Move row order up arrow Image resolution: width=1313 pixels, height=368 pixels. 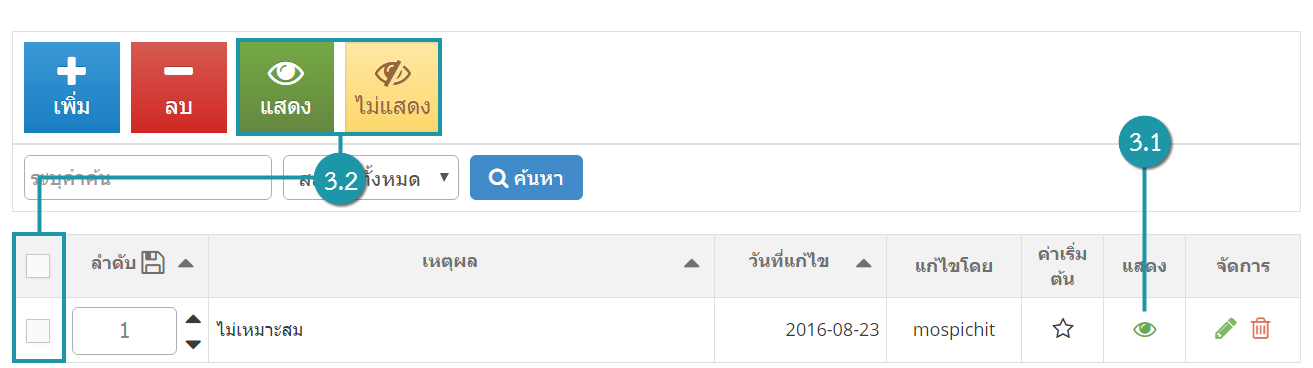click(194, 320)
